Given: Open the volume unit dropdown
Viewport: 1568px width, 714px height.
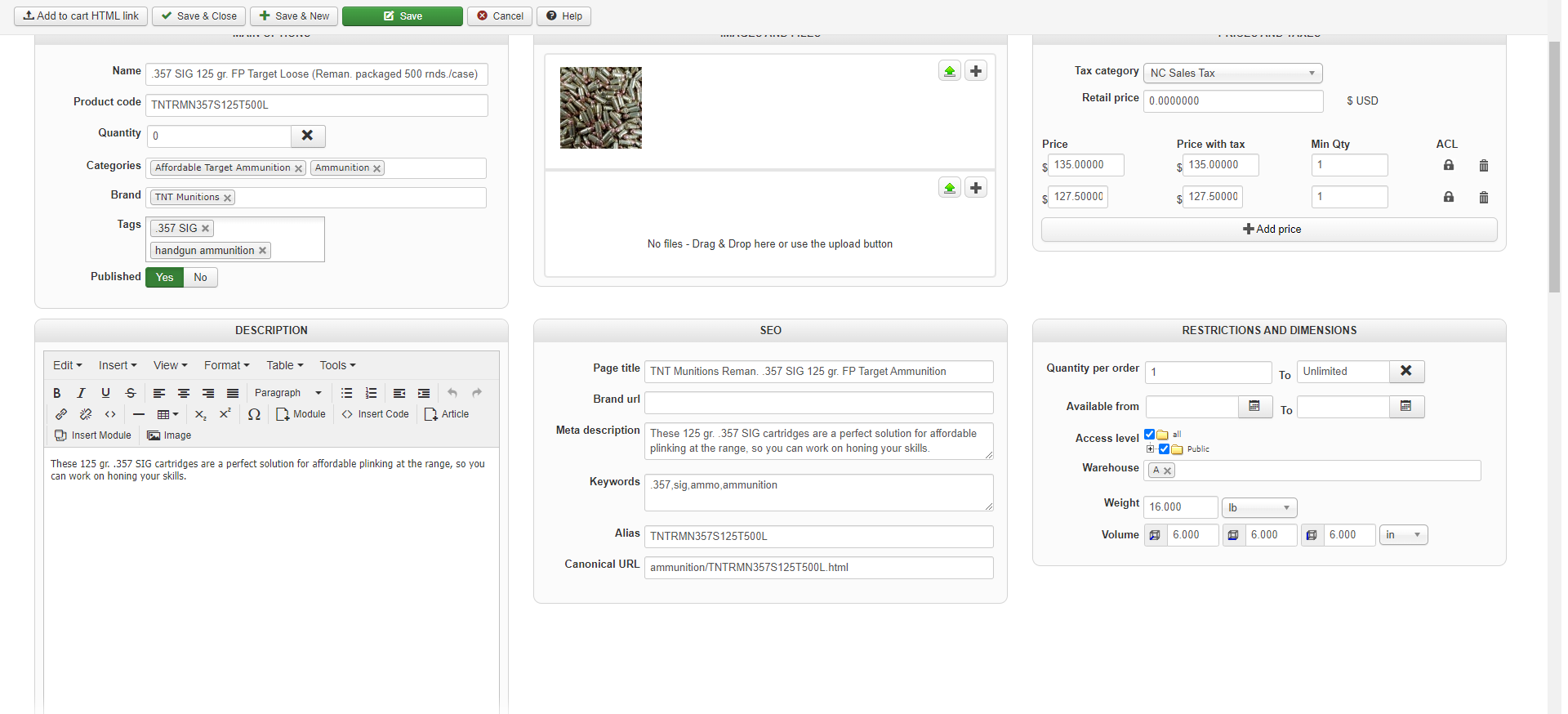Looking at the screenshot, I should pos(1404,535).
